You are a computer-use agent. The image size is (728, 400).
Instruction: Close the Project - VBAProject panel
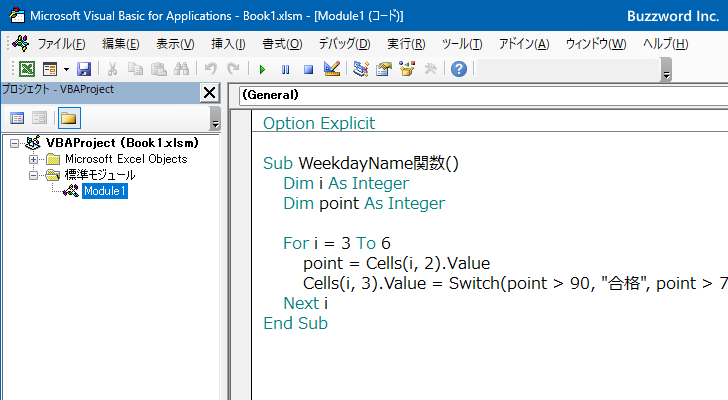click(209, 93)
